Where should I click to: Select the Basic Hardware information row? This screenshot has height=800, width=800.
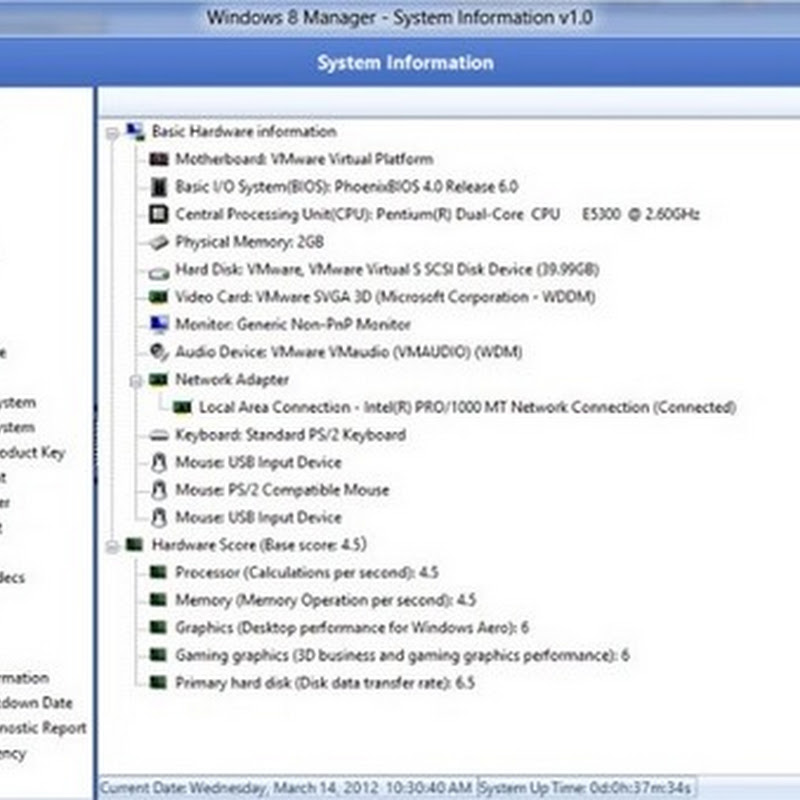[x=244, y=132]
